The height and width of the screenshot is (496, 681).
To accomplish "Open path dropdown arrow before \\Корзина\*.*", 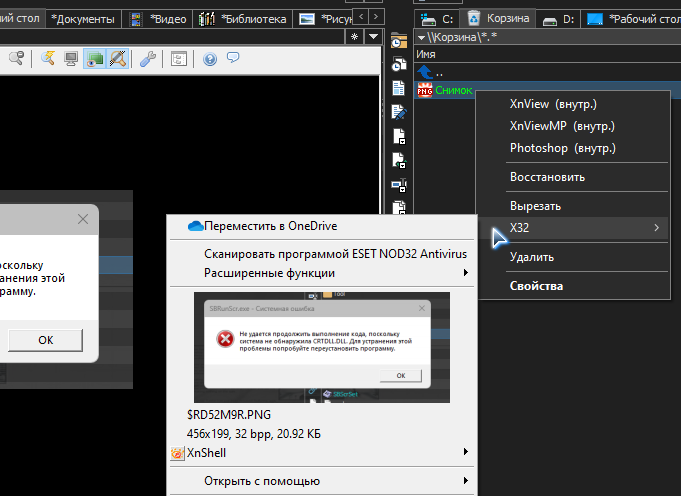I will point(421,37).
